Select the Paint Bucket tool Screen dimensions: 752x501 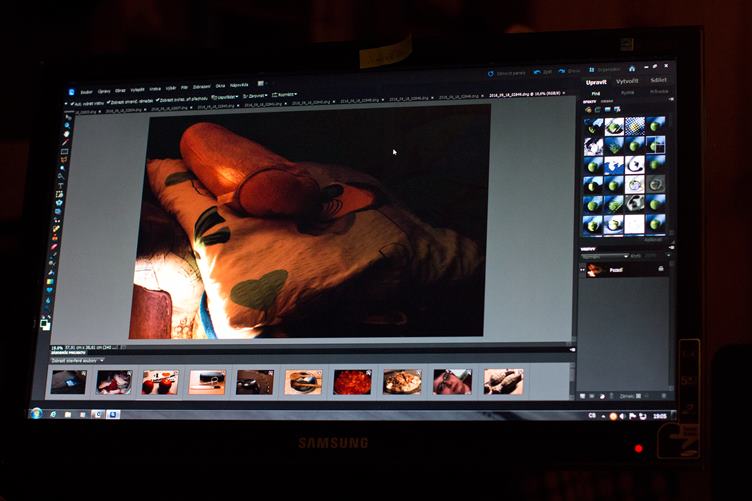tap(51, 273)
